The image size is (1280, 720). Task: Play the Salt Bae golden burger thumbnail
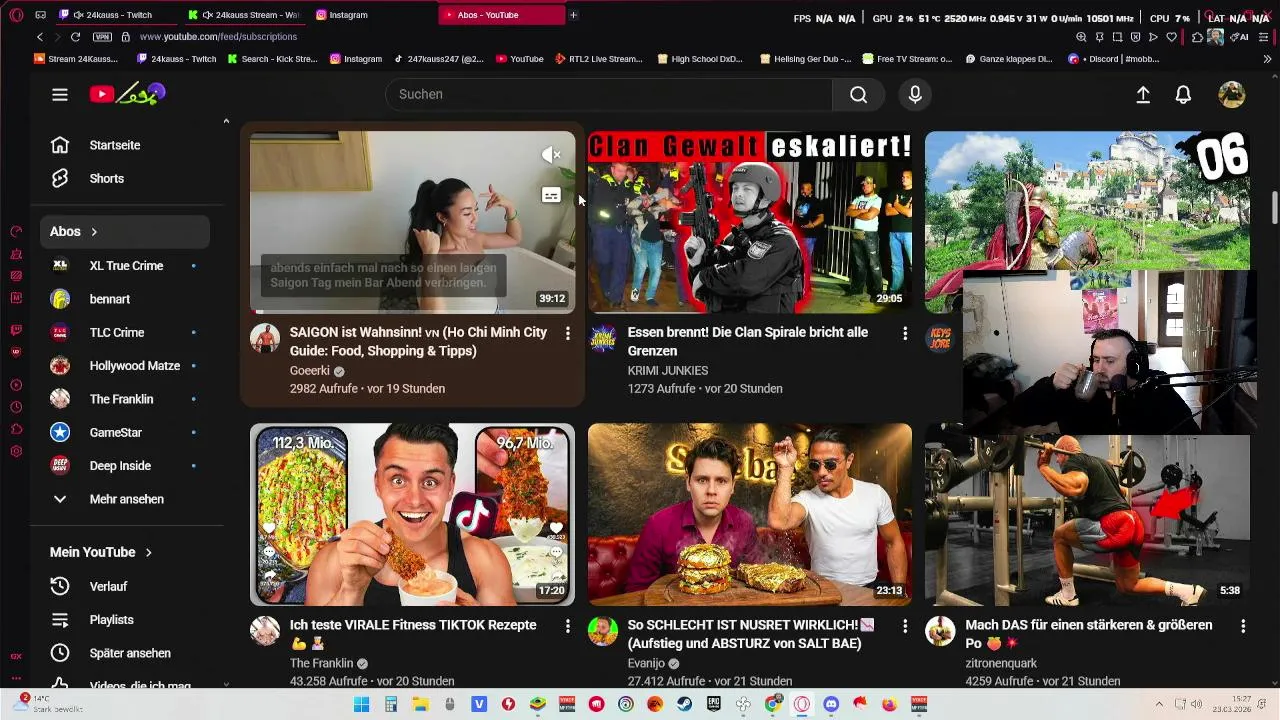tap(750, 514)
